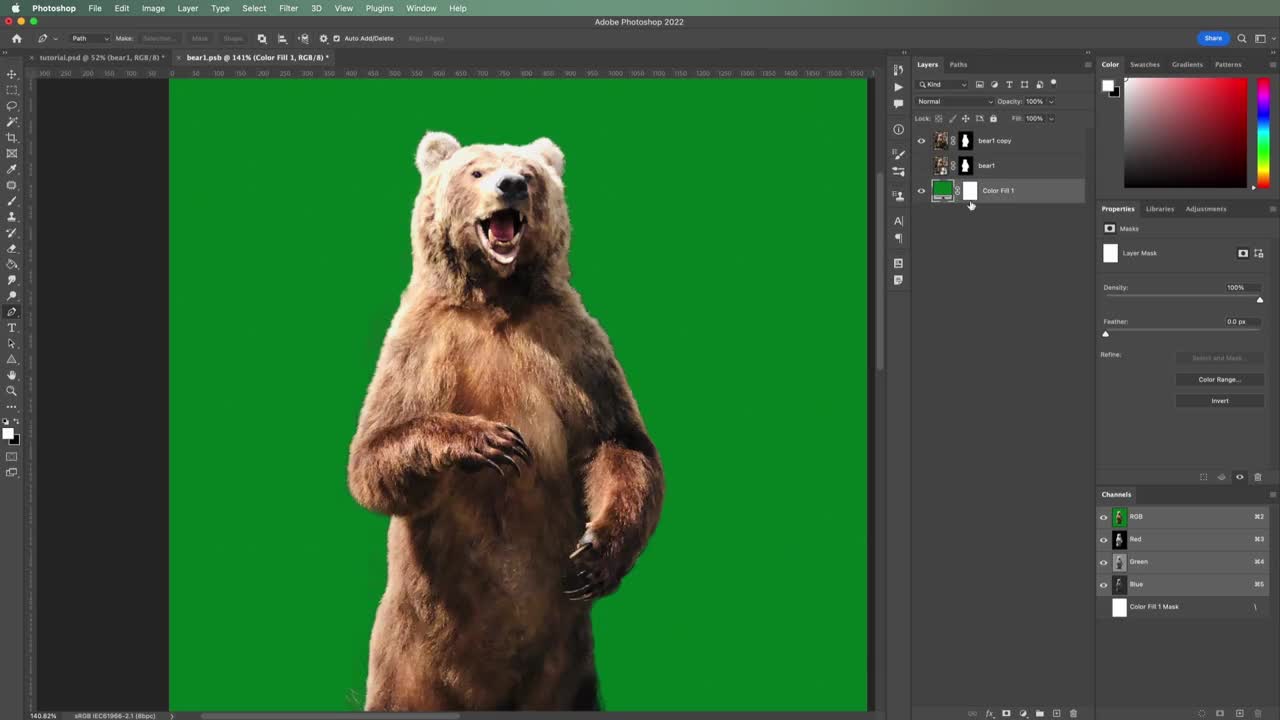This screenshot has height=720, width=1280.
Task: Select the Eyedropper tool
Action: point(12,169)
